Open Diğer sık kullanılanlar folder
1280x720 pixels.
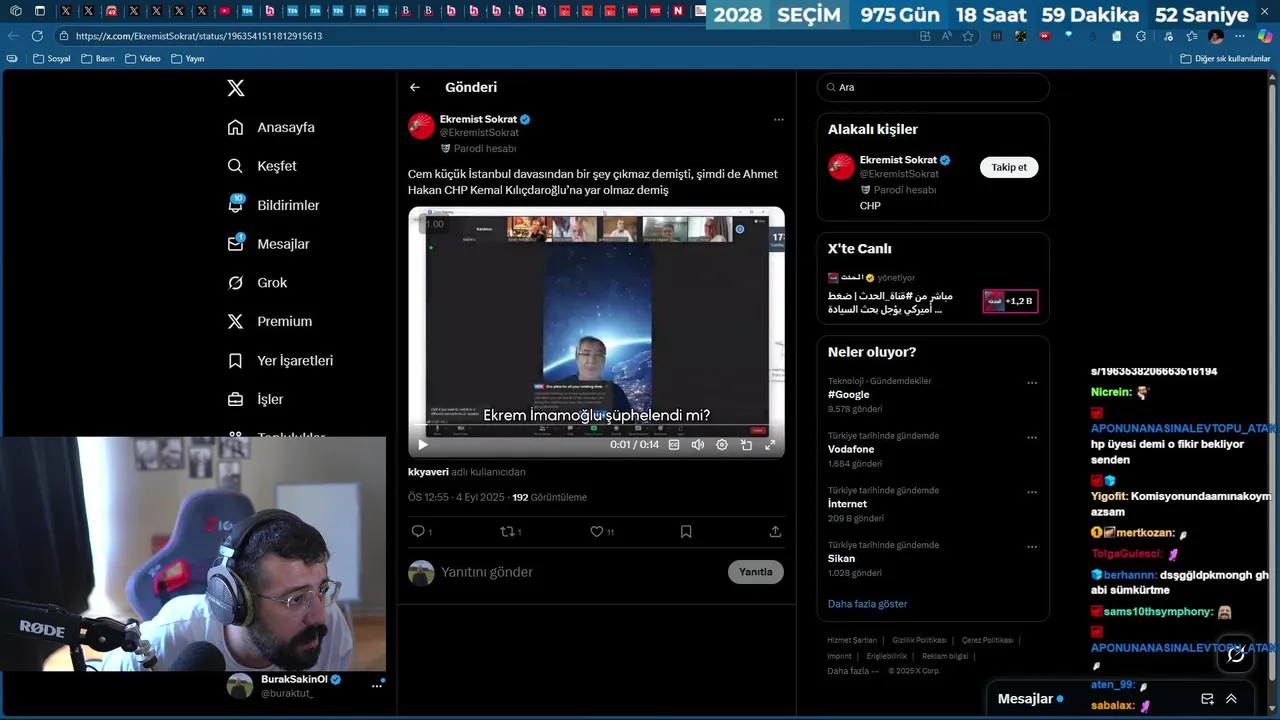(1225, 59)
